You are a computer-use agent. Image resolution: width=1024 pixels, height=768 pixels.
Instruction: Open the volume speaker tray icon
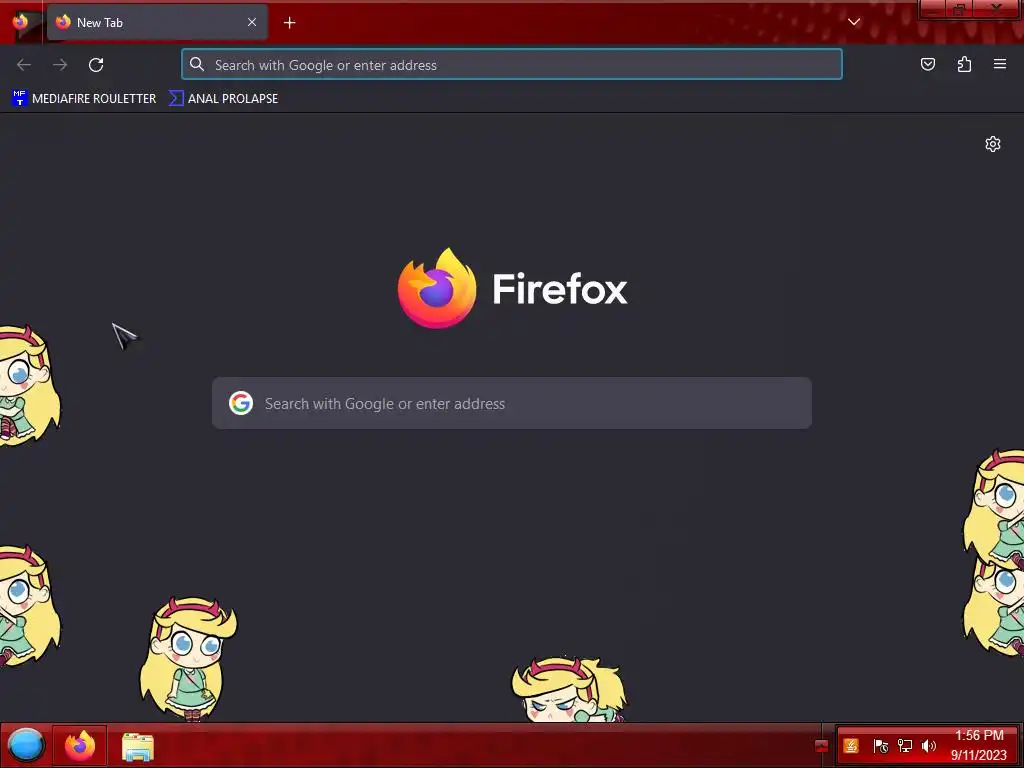tap(928, 746)
